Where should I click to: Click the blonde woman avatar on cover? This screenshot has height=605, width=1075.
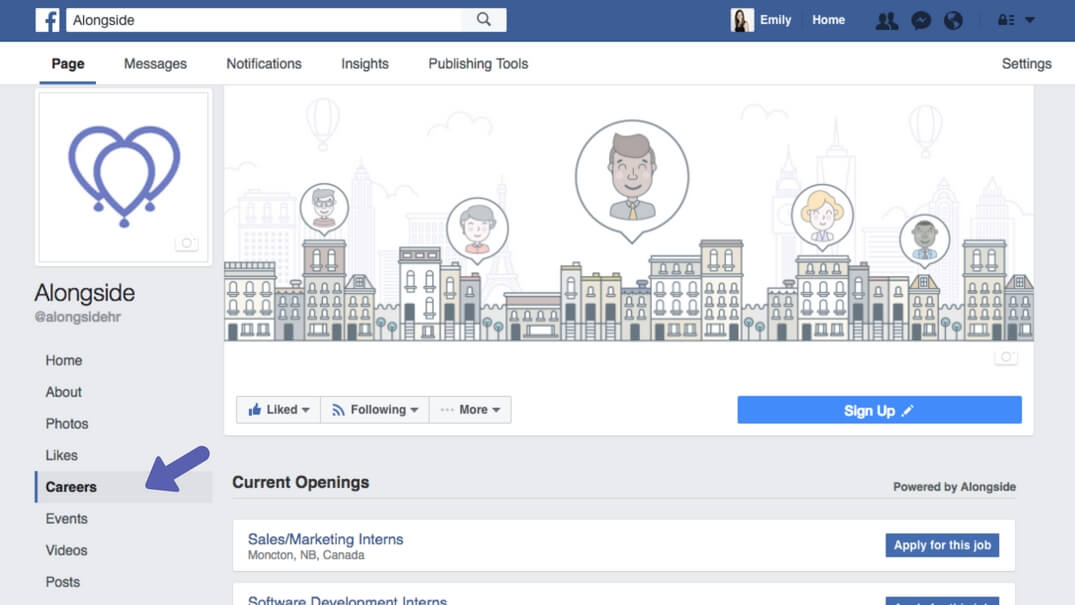822,215
